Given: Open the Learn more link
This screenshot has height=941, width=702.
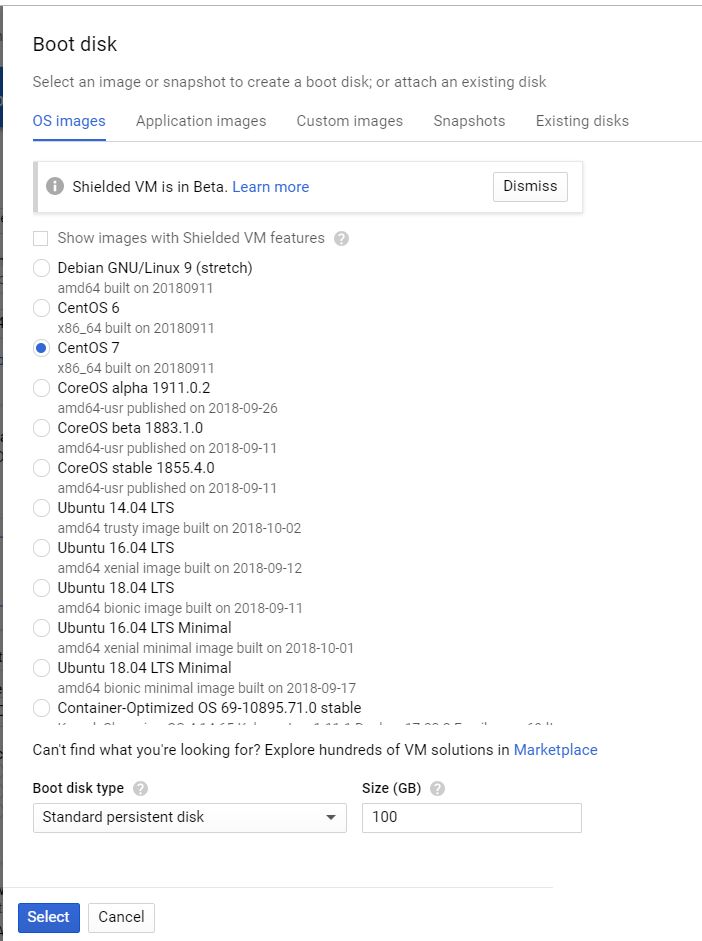Looking at the screenshot, I should (x=270, y=187).
